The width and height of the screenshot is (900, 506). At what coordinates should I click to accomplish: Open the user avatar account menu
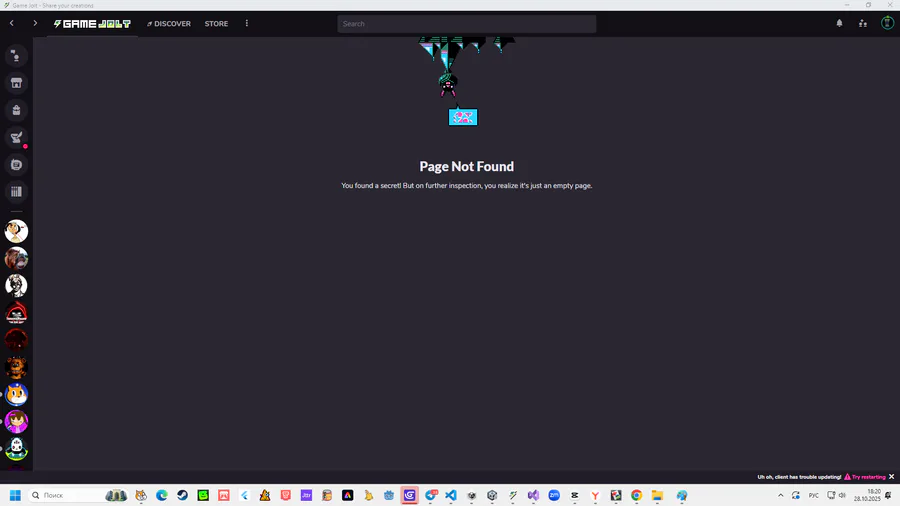tap(887, 23)
